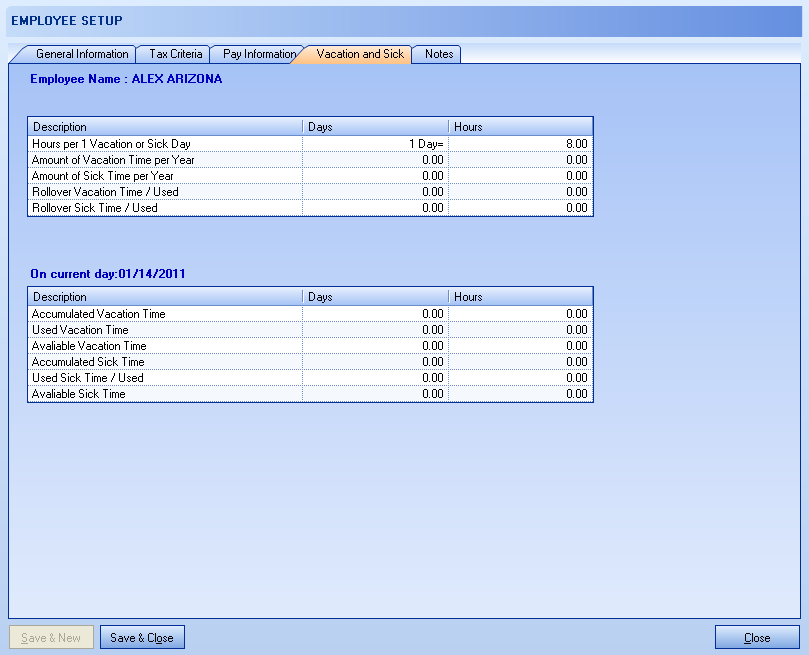Click Avaliable Sick Time hours cell
Screen dimensions: 809x655
pyautogui.click(x=520, y=394)
